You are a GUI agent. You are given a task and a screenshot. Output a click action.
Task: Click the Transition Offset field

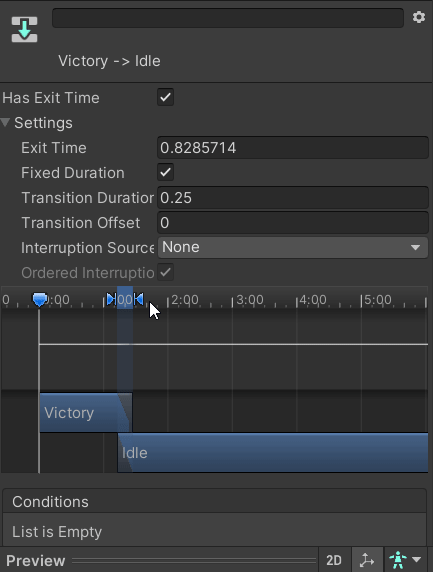[x=293, y=223]
